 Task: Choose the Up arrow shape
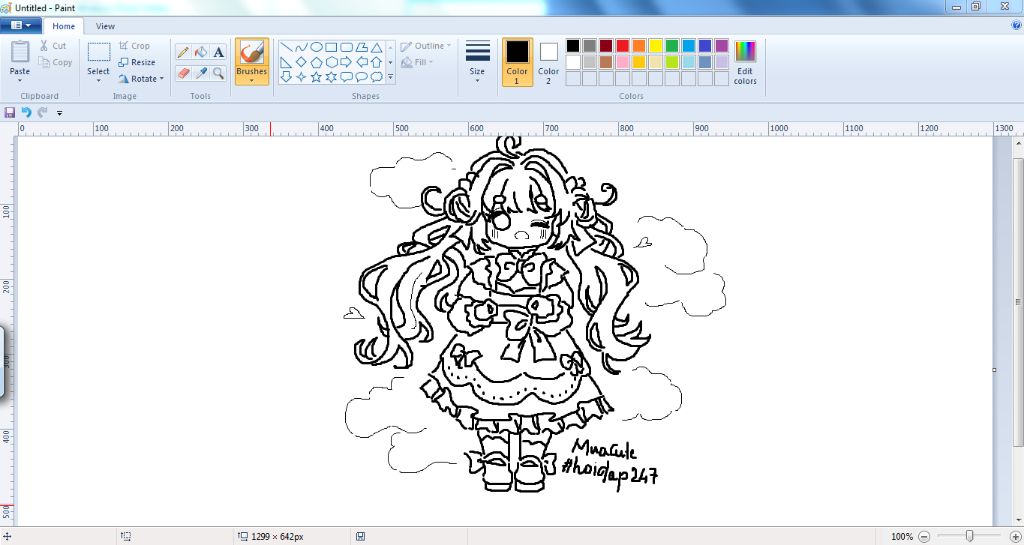tap(376, 63)
